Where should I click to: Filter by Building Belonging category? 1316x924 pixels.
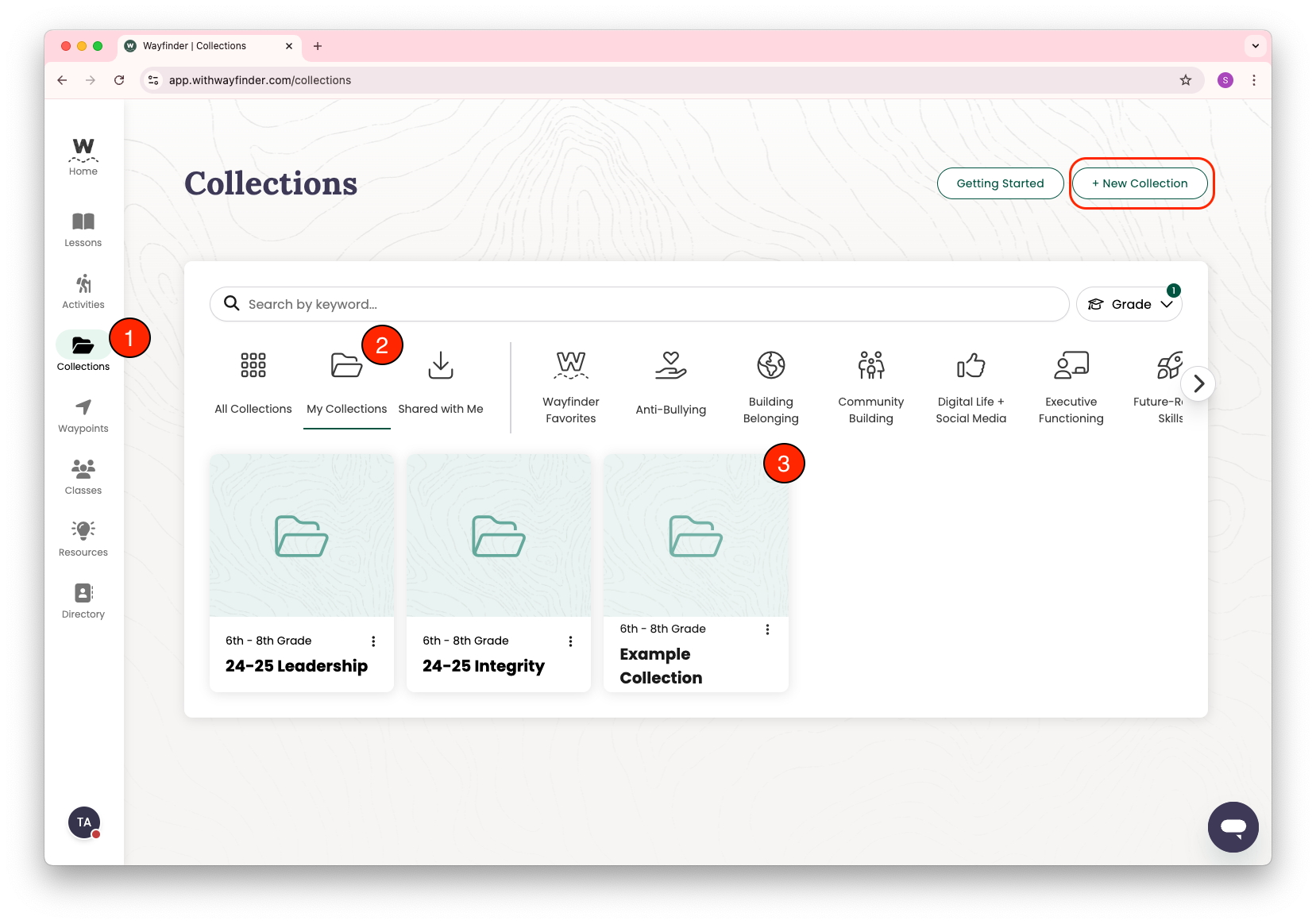click(x=771, y=388)
